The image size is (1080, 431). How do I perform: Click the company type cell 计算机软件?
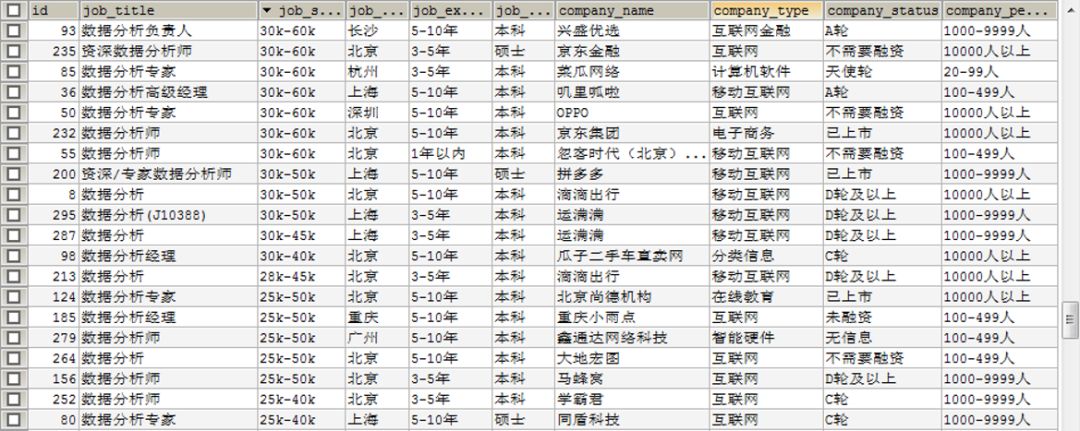767,72
